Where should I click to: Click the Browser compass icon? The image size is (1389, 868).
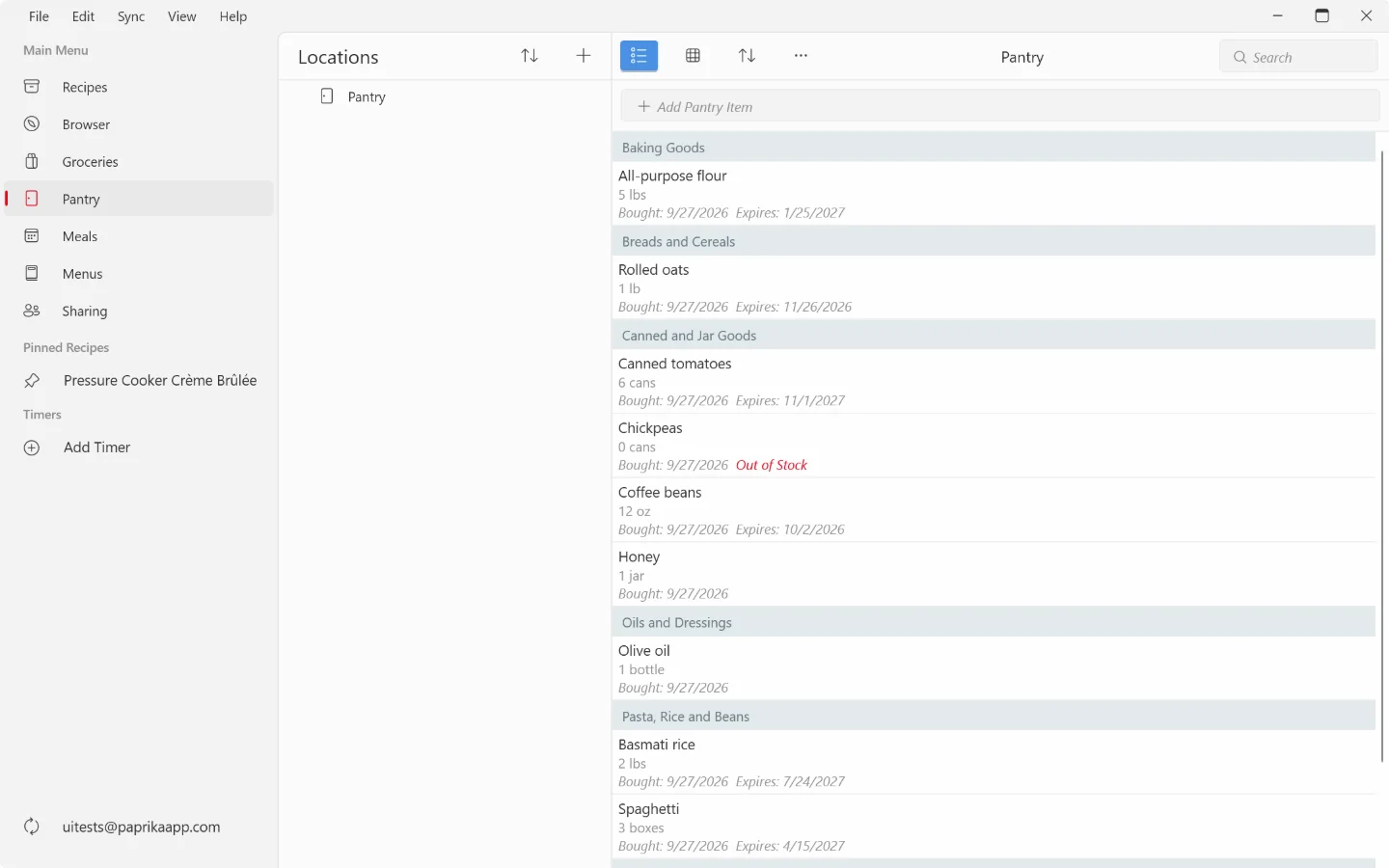point(32,124)
